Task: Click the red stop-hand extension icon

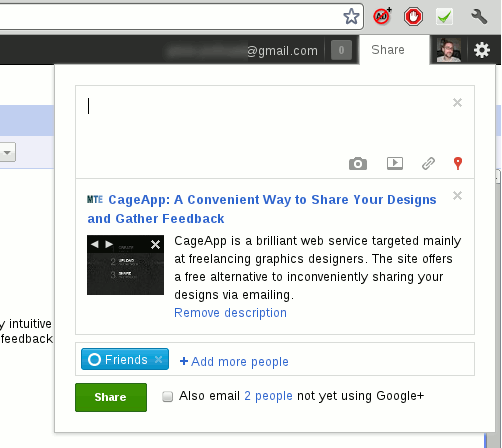Action: (x=413, y=17)
